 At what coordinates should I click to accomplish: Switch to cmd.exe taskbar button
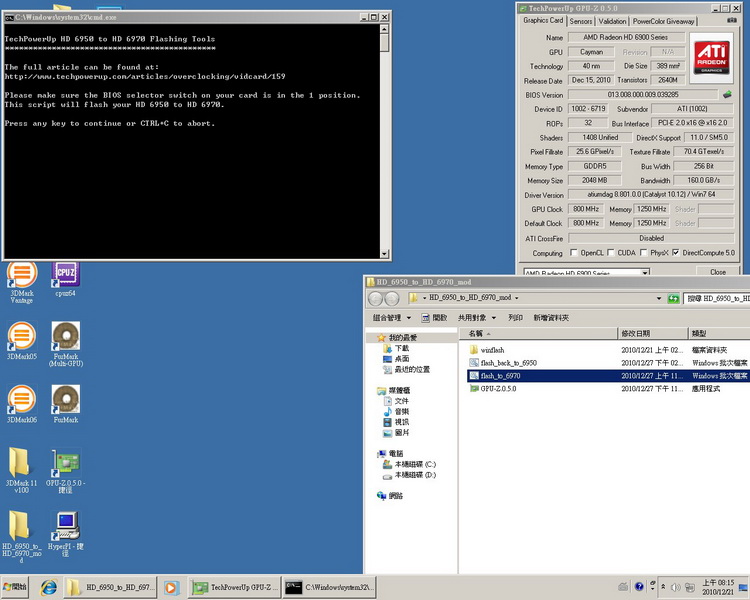330,587
